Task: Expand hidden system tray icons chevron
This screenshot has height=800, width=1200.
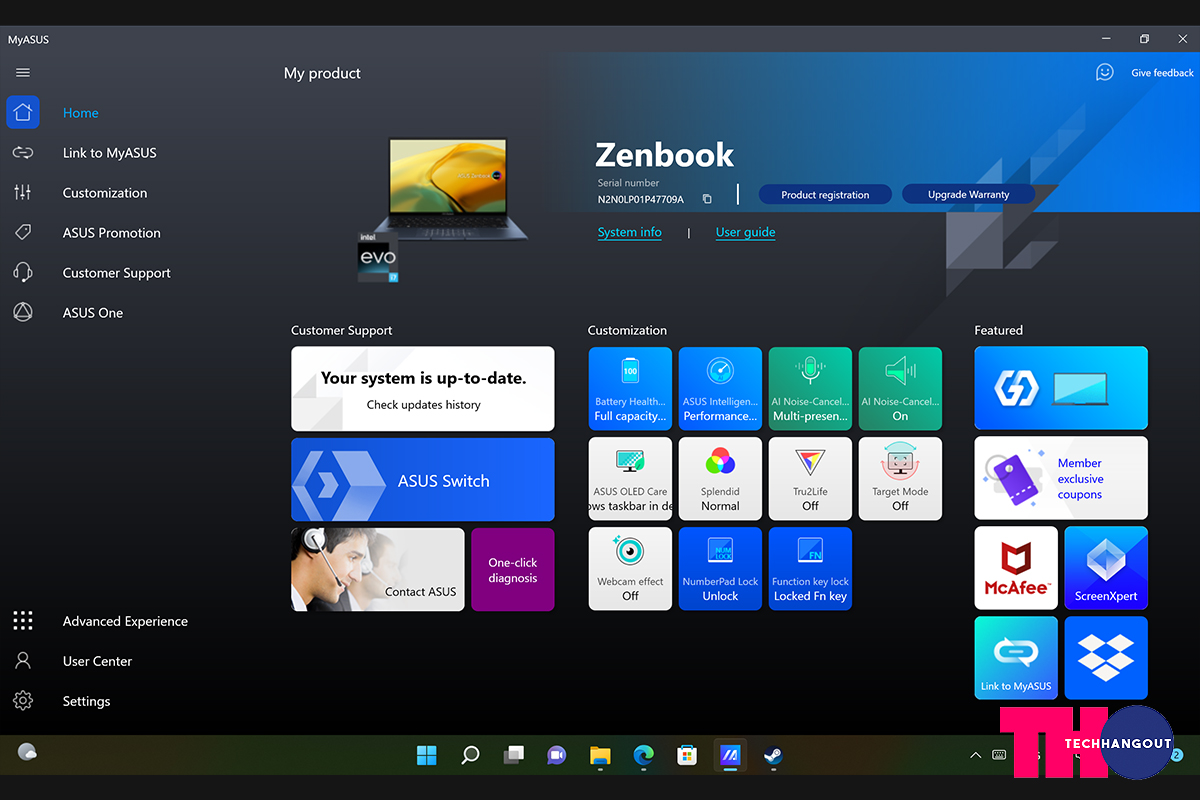Action: coord(975,755)
